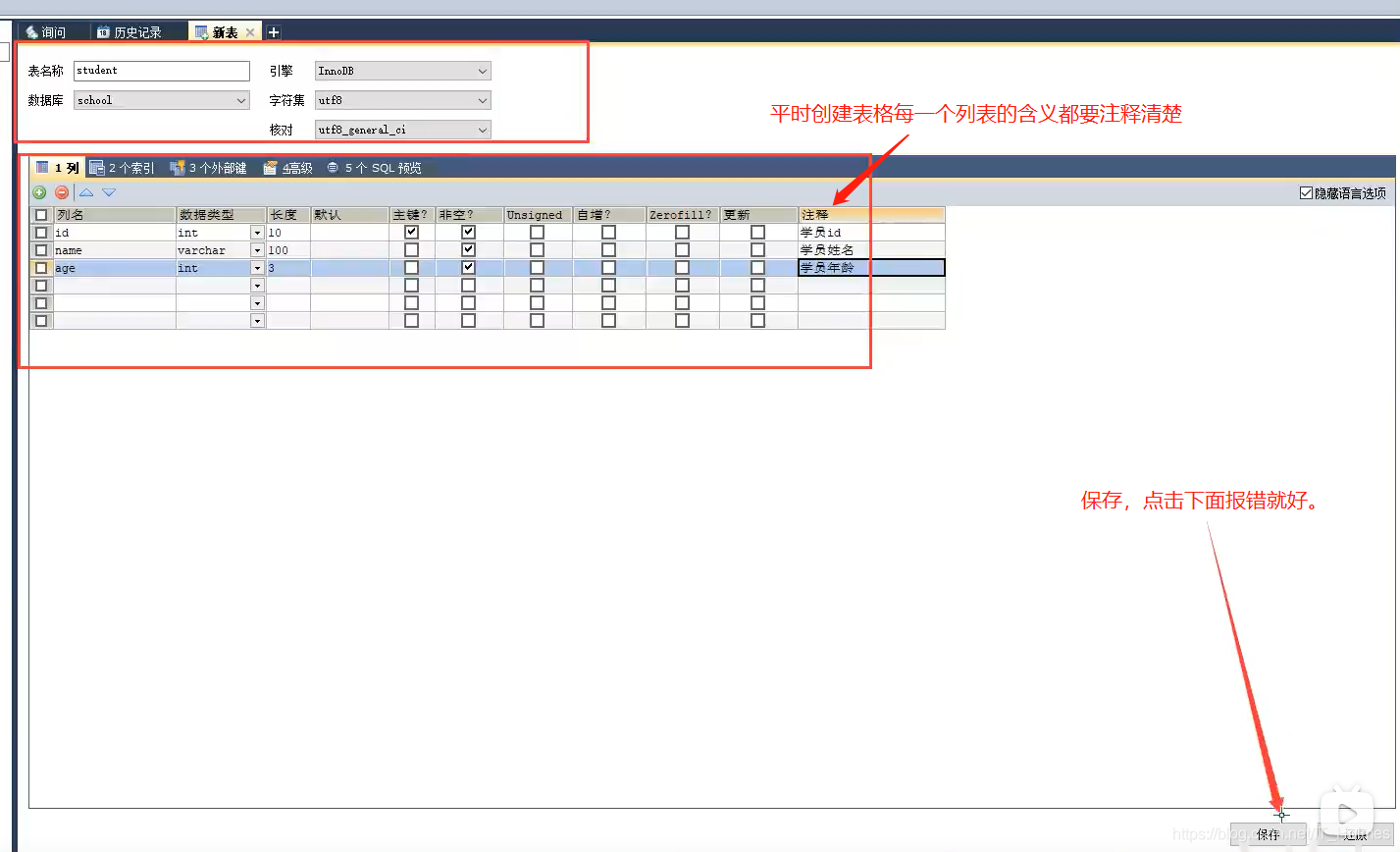
Task: Select the id row checkbox
Action: pyautogui.click(x=41, y=233)
